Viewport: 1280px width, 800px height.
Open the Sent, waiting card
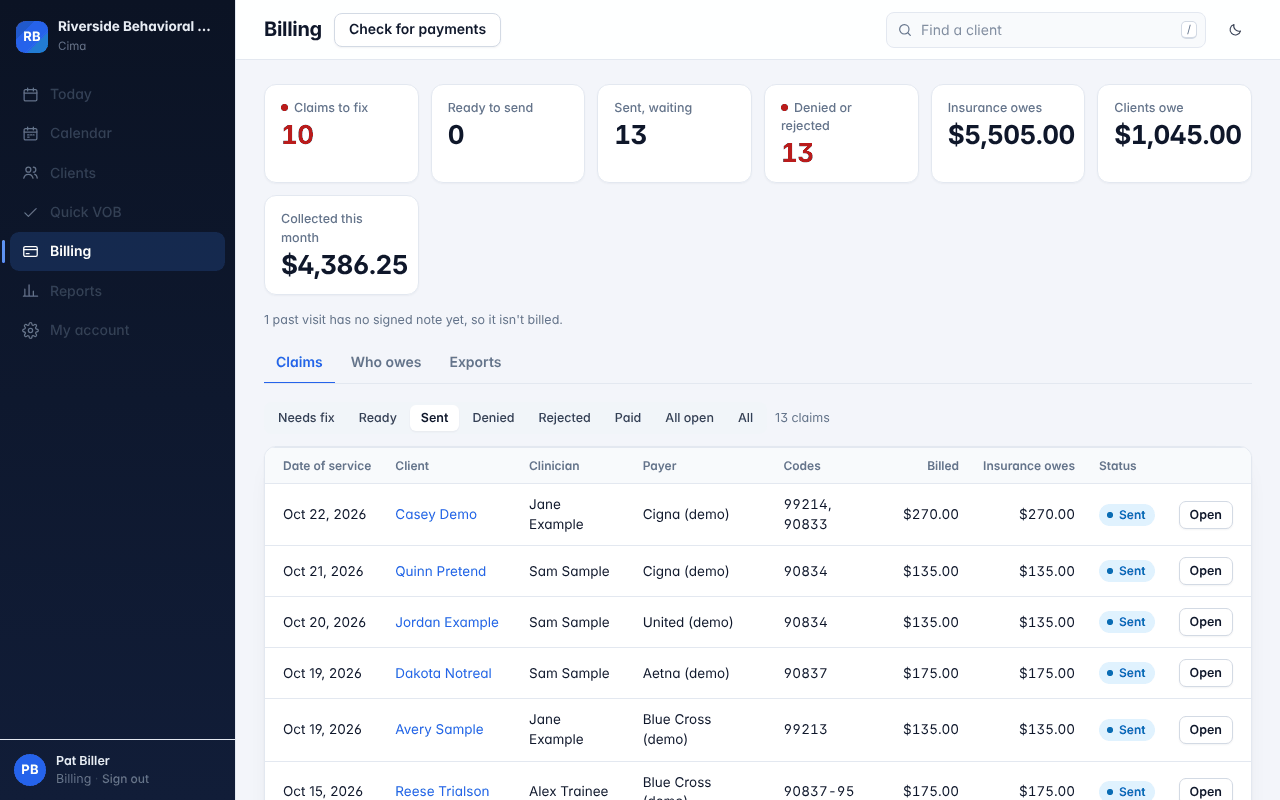[674, 134]
